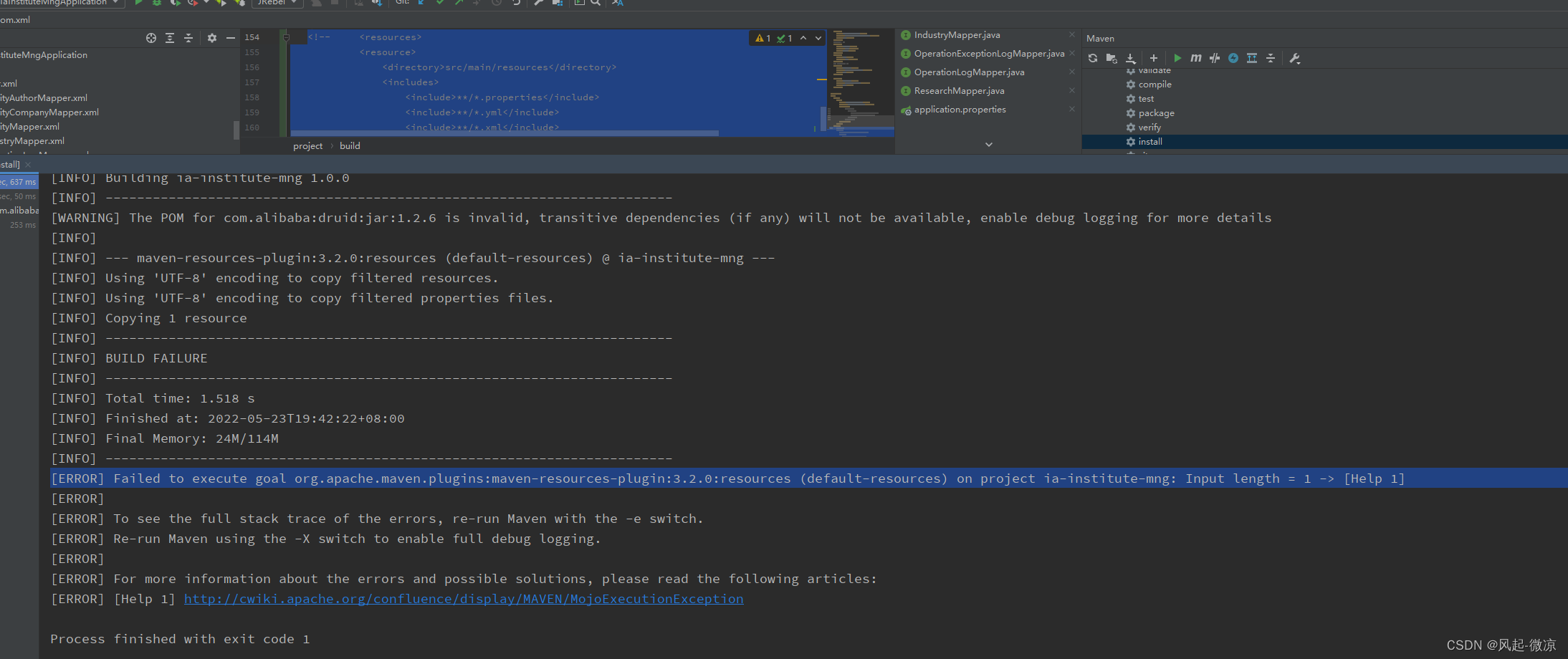Viewport: 1568px width, 659px height.
Task: Show Maven dependencies diagram
Action: tap(1252, 58)
